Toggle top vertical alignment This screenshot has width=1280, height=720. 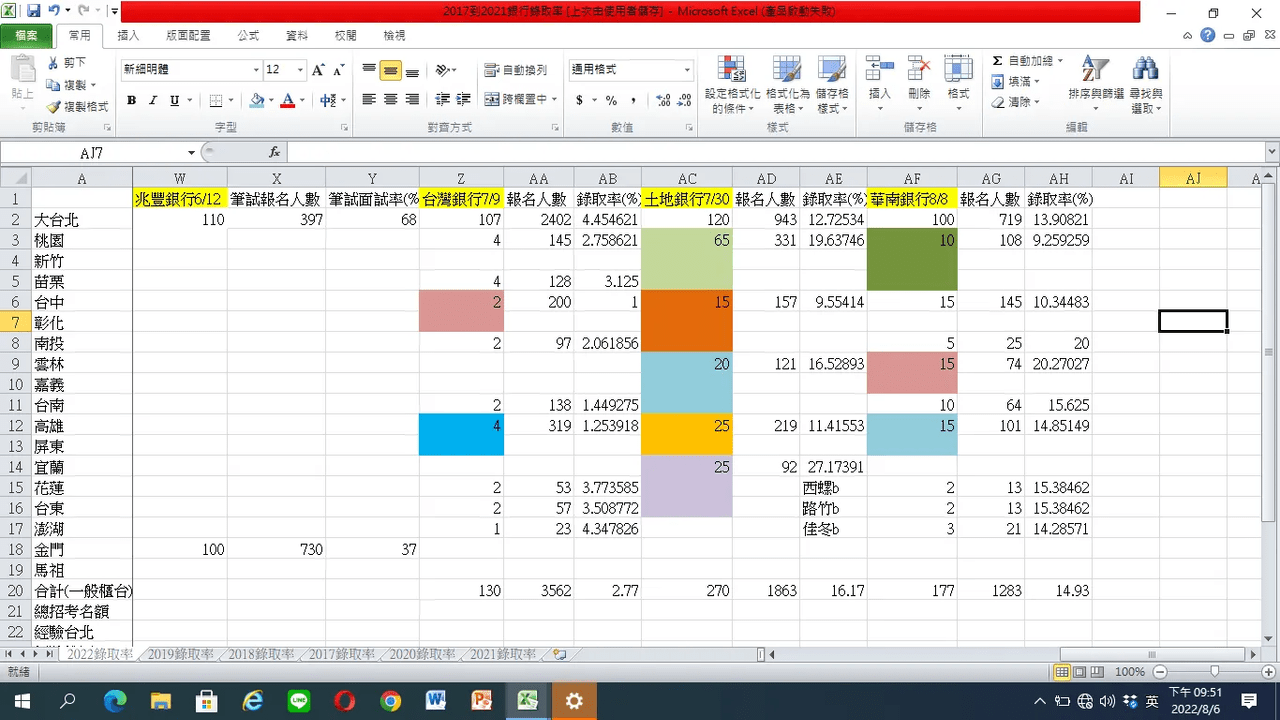tap(369, 70)
